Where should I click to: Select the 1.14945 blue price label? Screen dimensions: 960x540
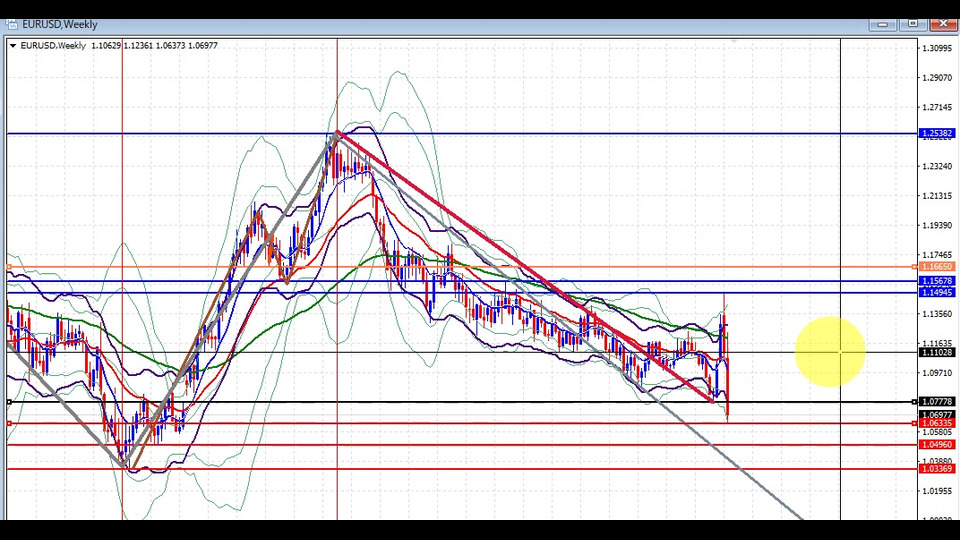coord(937,293)
